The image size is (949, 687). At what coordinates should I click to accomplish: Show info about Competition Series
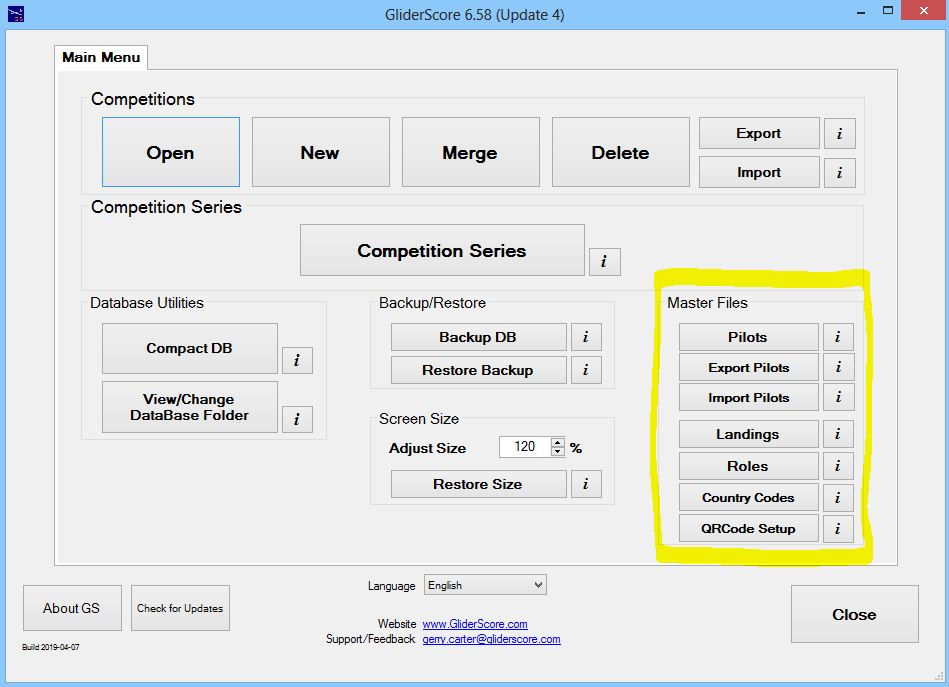point(605,261)
